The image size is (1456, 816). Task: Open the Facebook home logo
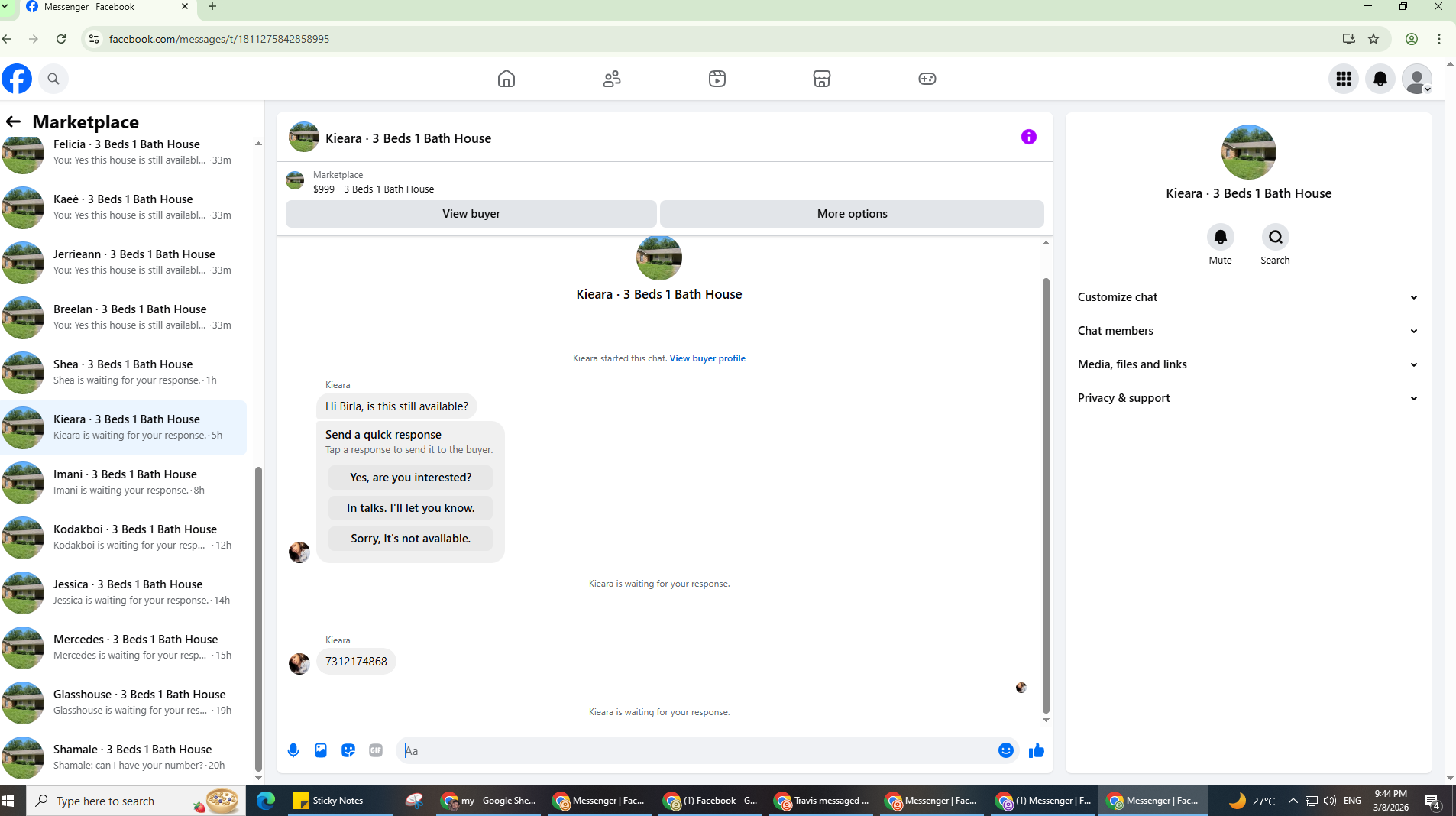click(x=17, y=79)
